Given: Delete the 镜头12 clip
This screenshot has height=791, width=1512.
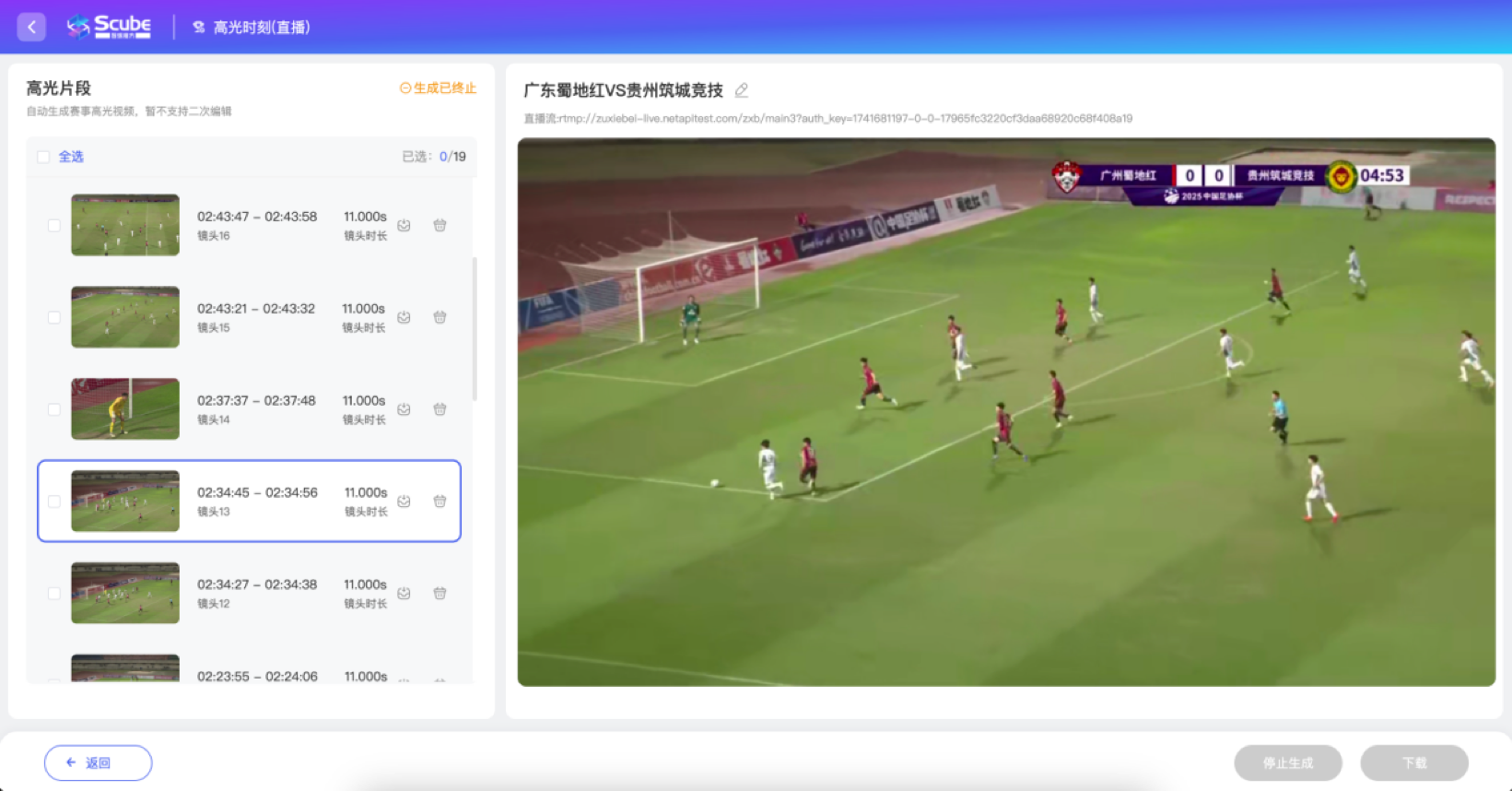Looking at the screenshot, I should point(440,594).
